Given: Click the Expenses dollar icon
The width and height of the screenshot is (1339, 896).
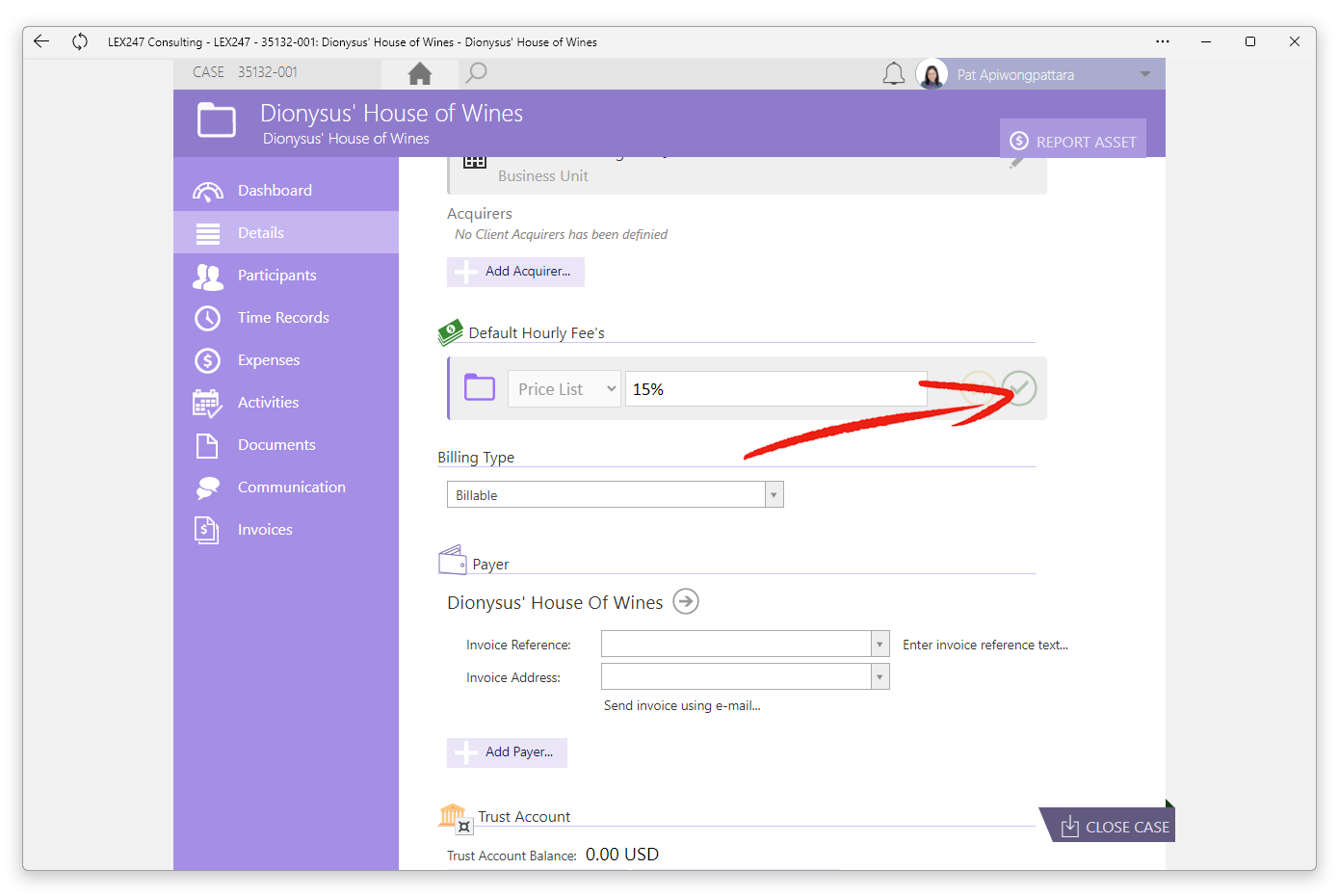Looking at the screenshot, I should (x=207, y=360).
